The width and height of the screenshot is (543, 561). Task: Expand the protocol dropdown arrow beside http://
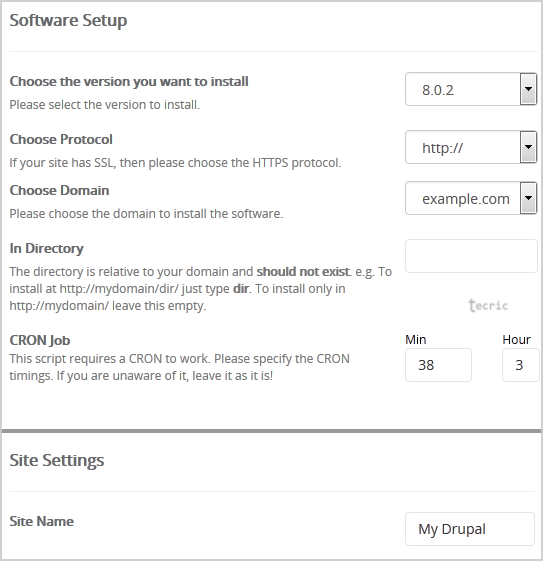528,147
